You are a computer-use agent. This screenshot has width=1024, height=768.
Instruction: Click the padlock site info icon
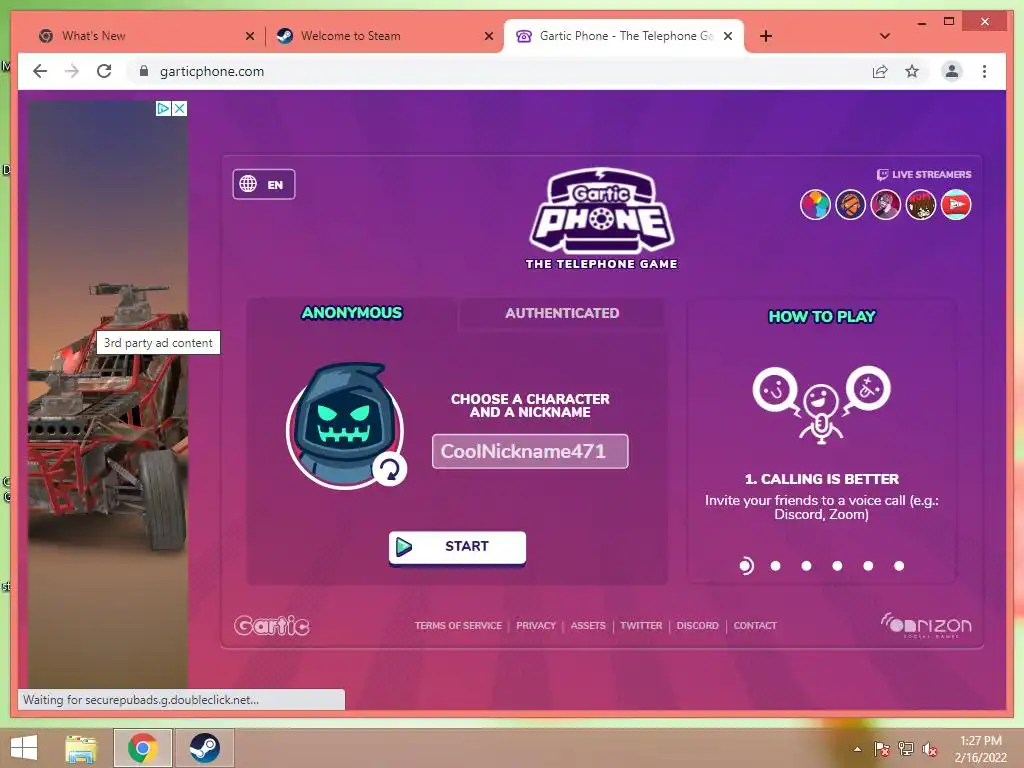click(x=144, y=71)
